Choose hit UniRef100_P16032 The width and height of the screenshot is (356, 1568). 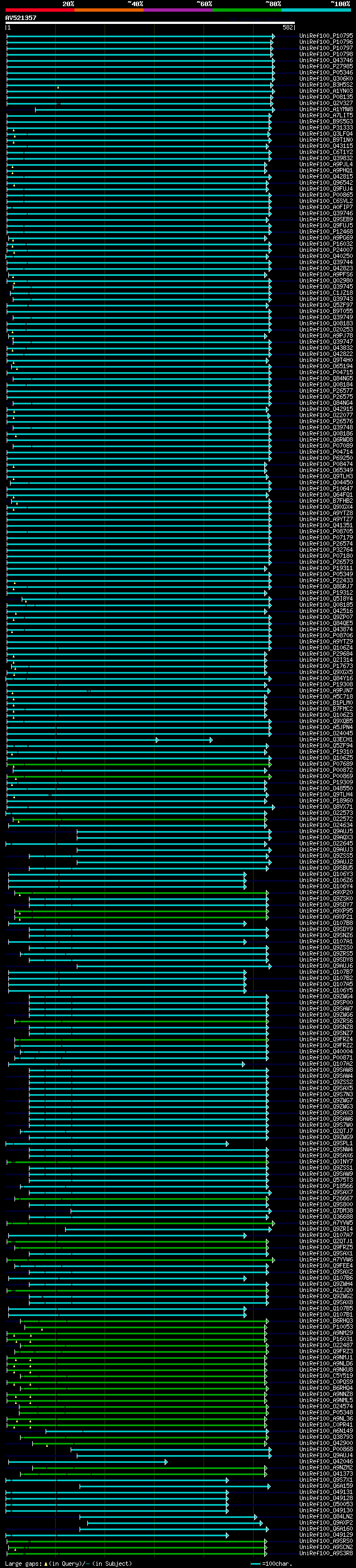tap(326, 244)
